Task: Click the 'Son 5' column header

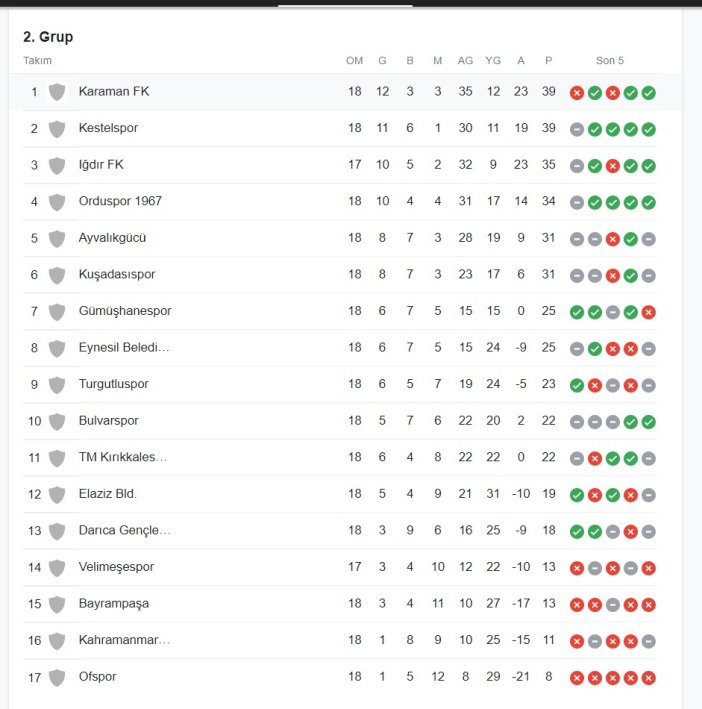Action: click(610, 61)
